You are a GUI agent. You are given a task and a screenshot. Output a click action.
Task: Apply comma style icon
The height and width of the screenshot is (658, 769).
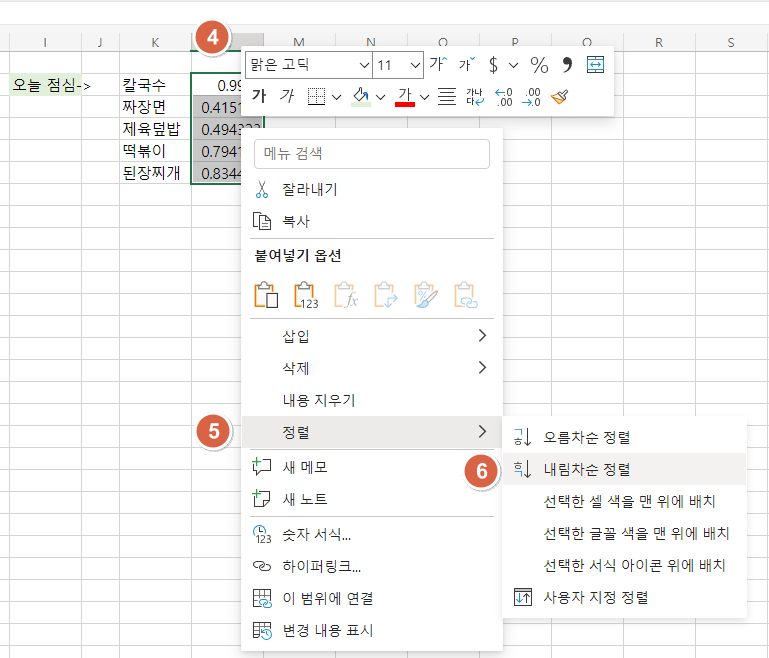[x=567, y=65]
